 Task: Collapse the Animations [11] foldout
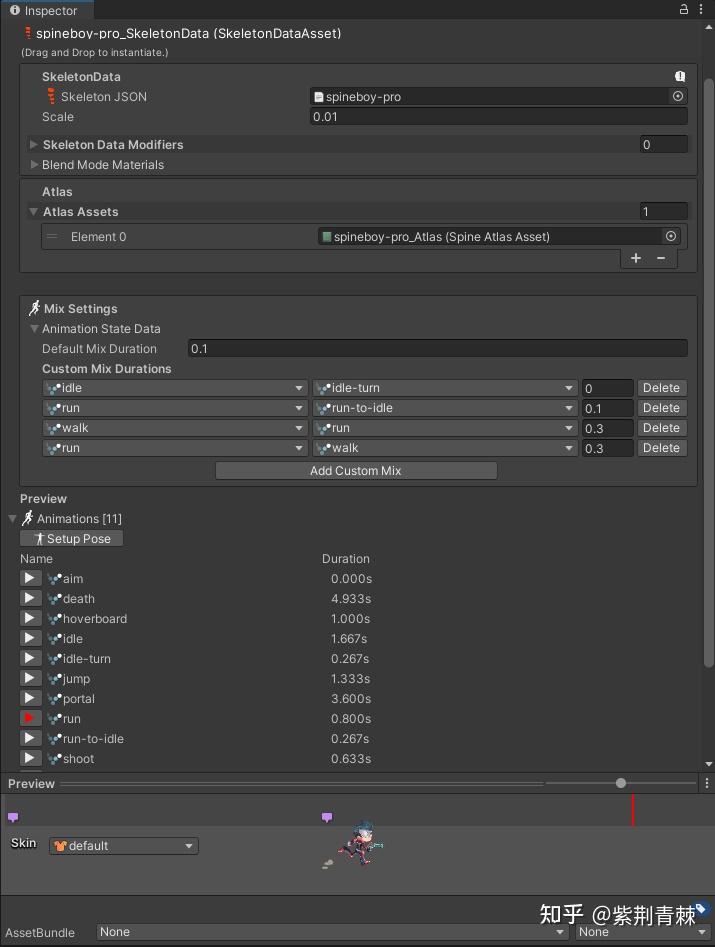13,519
